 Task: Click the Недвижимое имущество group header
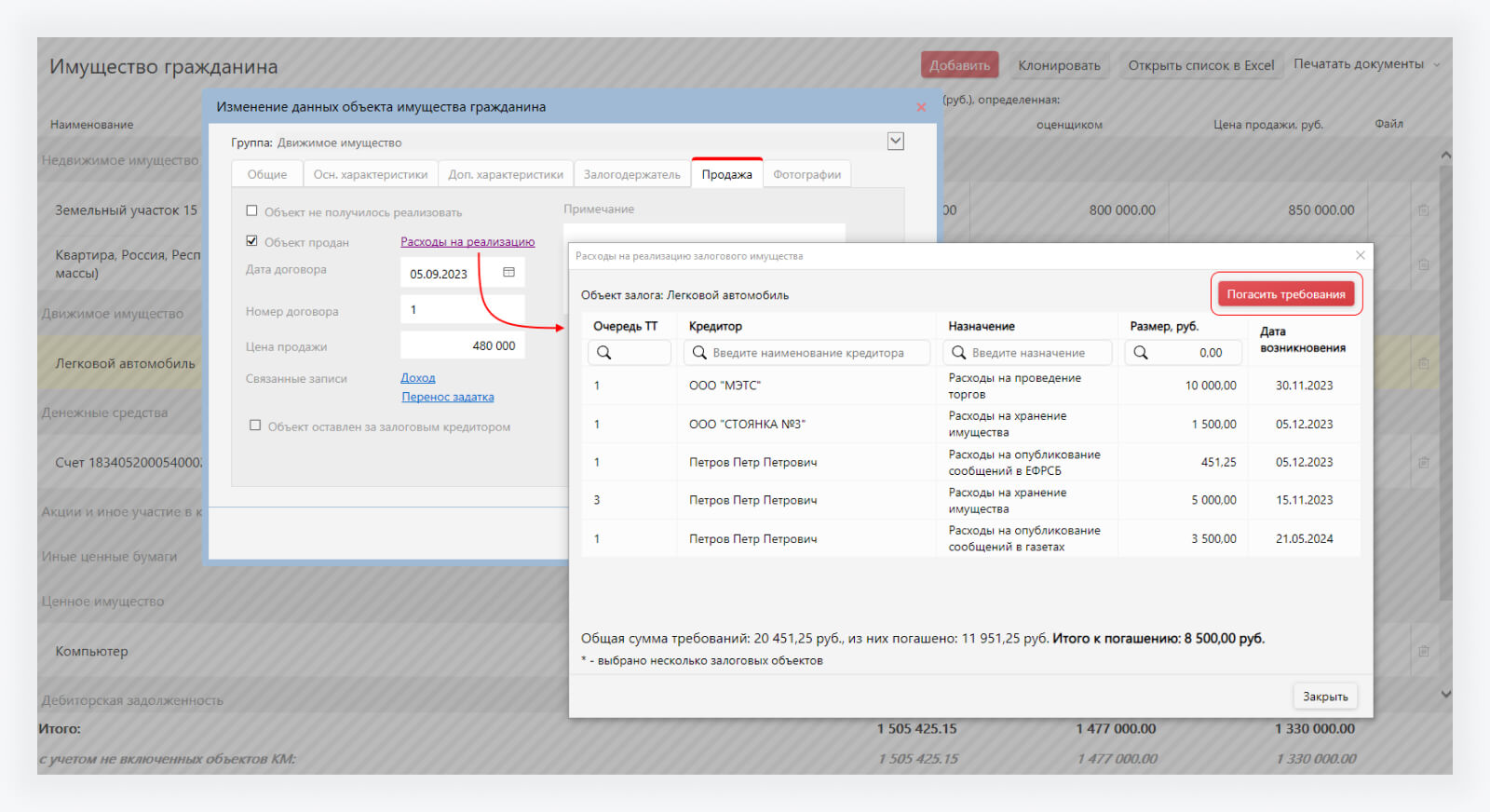tap(119, 160)
